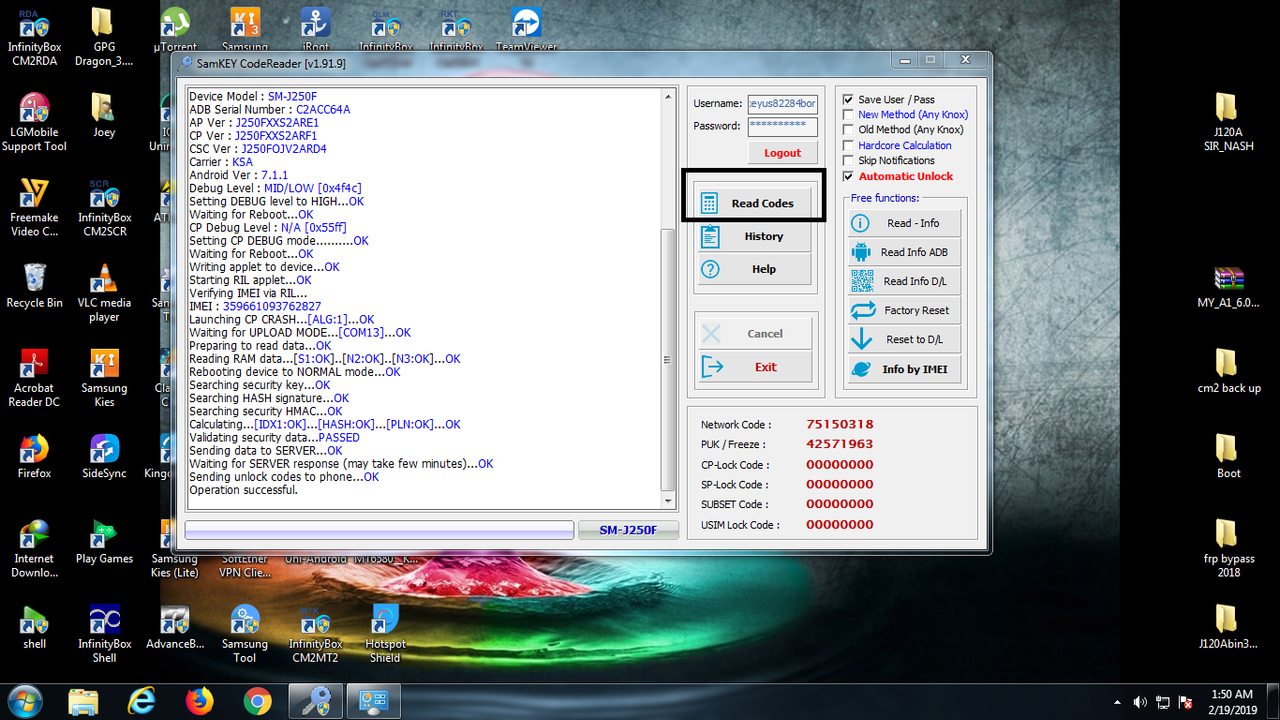The height and width of the screenshot is (720, 1280).
Task: Click the Username input field
Action: pos(782,103)
